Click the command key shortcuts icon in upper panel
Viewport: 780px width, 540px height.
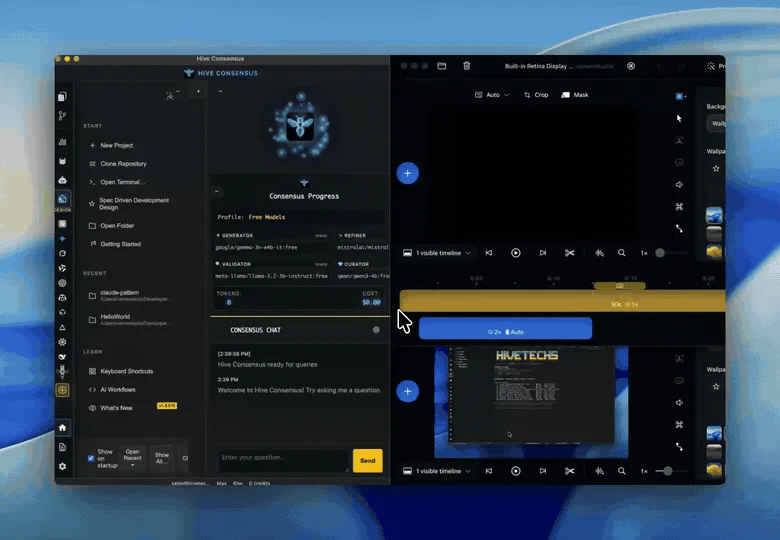679,206
